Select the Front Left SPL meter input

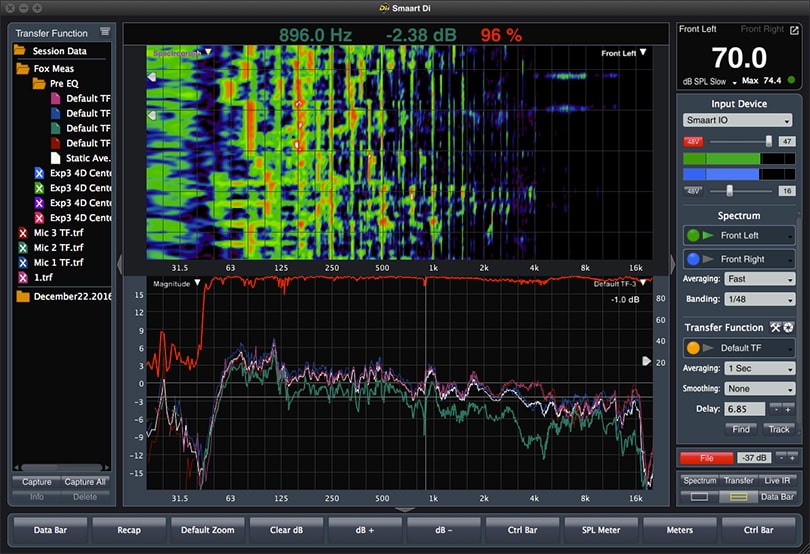(697, 29)
